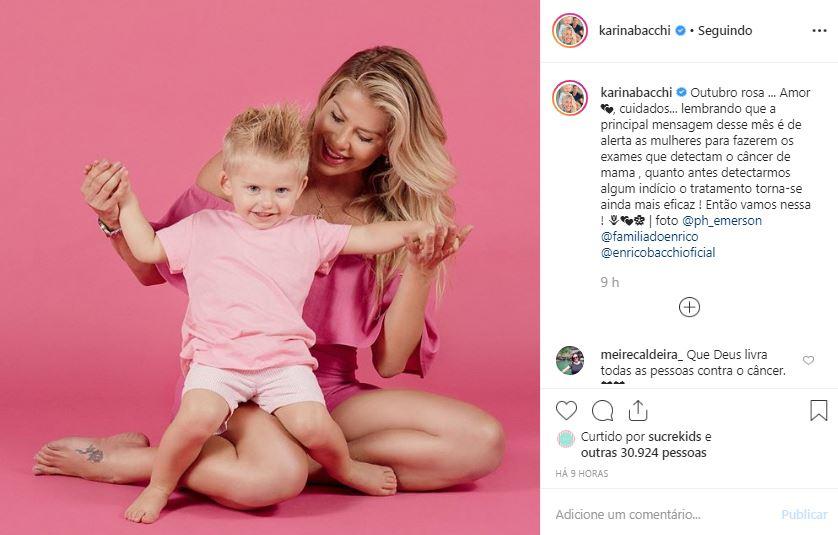838x535 pixels.
Task: Like meirecaldeira_ comment with small heart
Action: click(x=809, y=360)
